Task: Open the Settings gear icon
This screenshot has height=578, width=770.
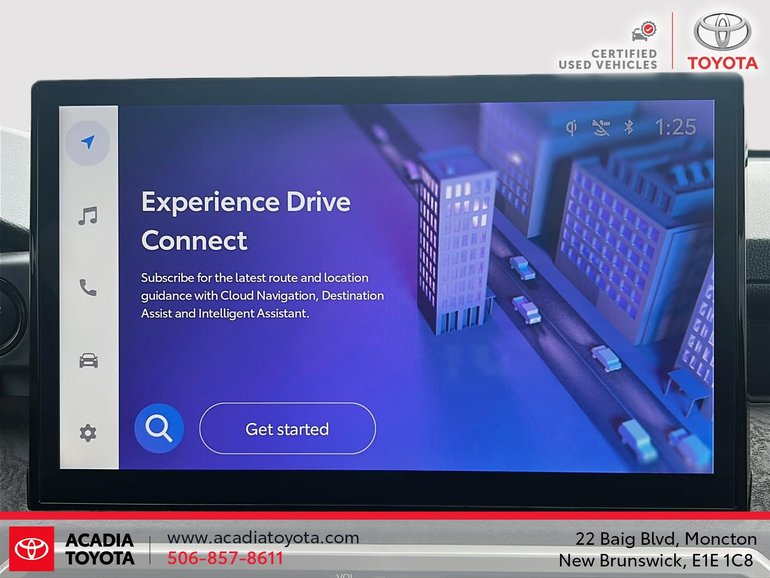Action: [88, 432]
